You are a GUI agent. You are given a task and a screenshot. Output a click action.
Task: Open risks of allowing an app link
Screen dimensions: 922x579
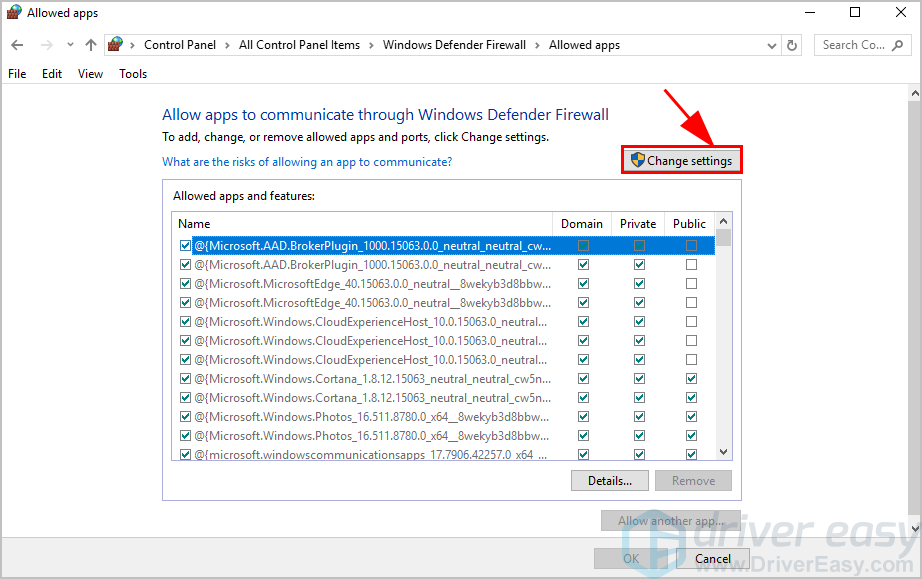pos(307,162)
